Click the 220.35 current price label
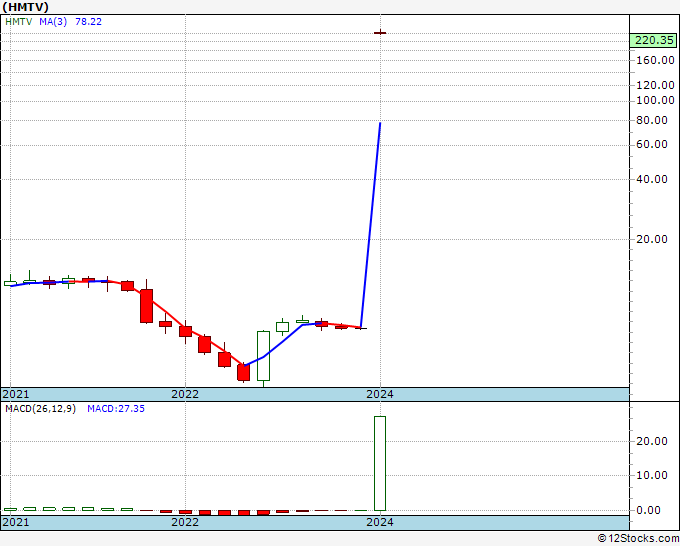680x546 pixels. (654, 40)
